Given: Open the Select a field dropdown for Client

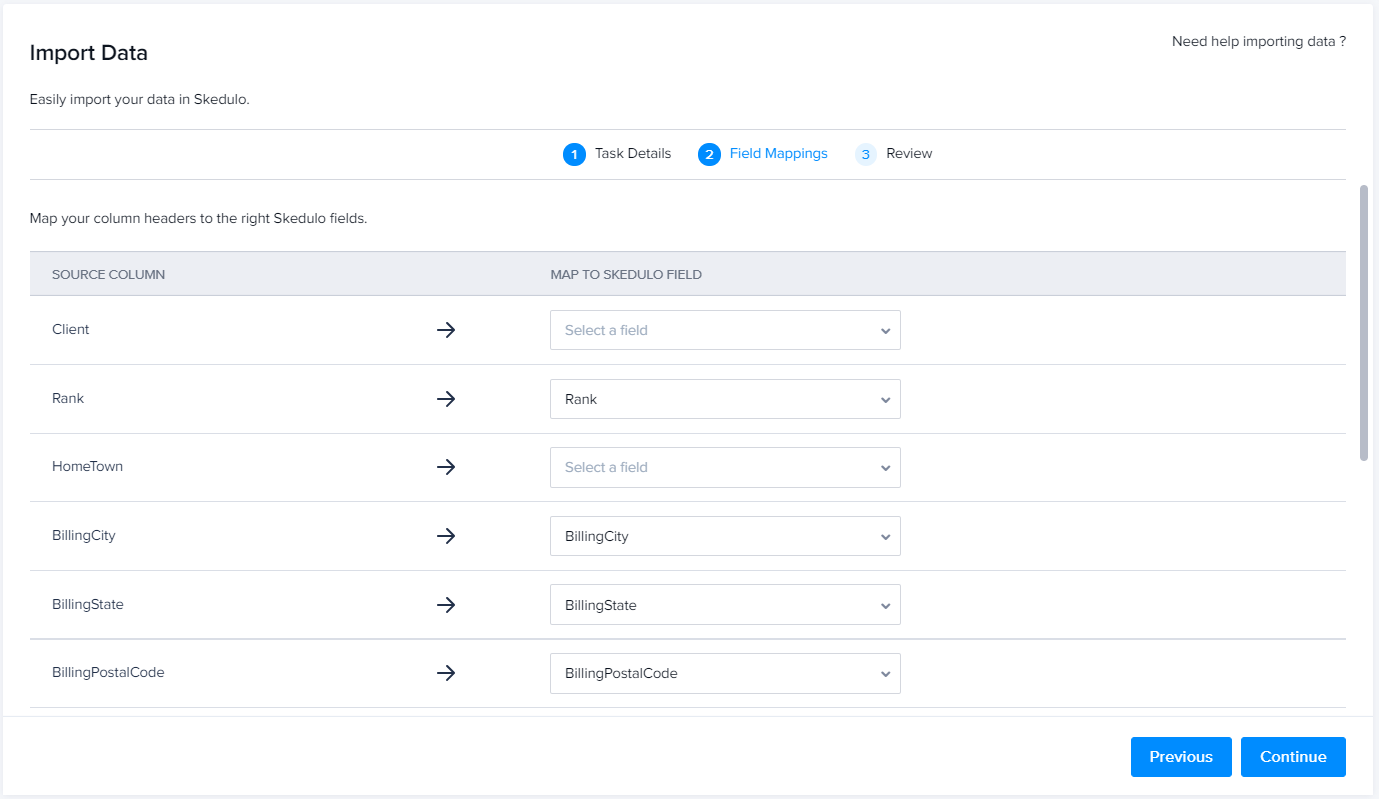Looking at the screenshot, I should [725, 329].
